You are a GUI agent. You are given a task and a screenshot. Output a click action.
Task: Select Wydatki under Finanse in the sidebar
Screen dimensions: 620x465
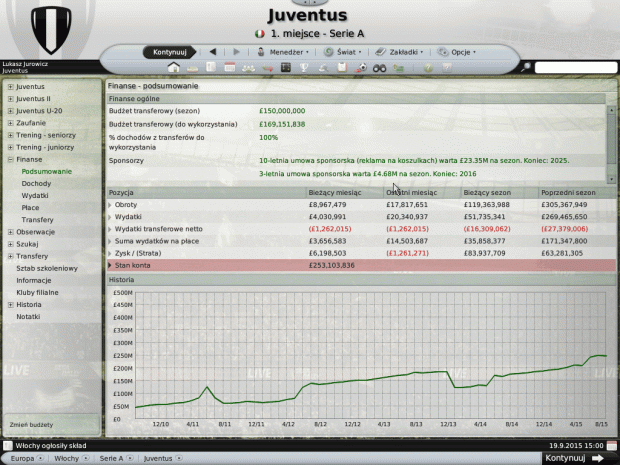[35, 196]
